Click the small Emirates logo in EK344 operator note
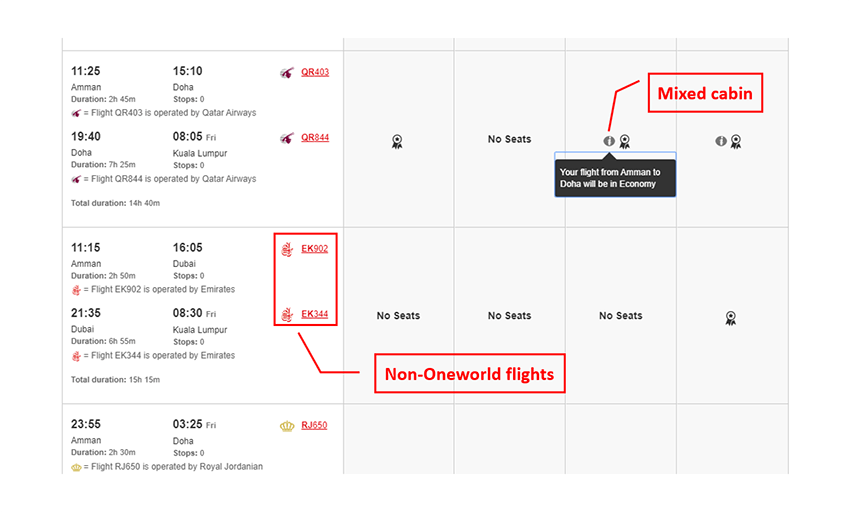The image size is (850, 512). point(76,356)
